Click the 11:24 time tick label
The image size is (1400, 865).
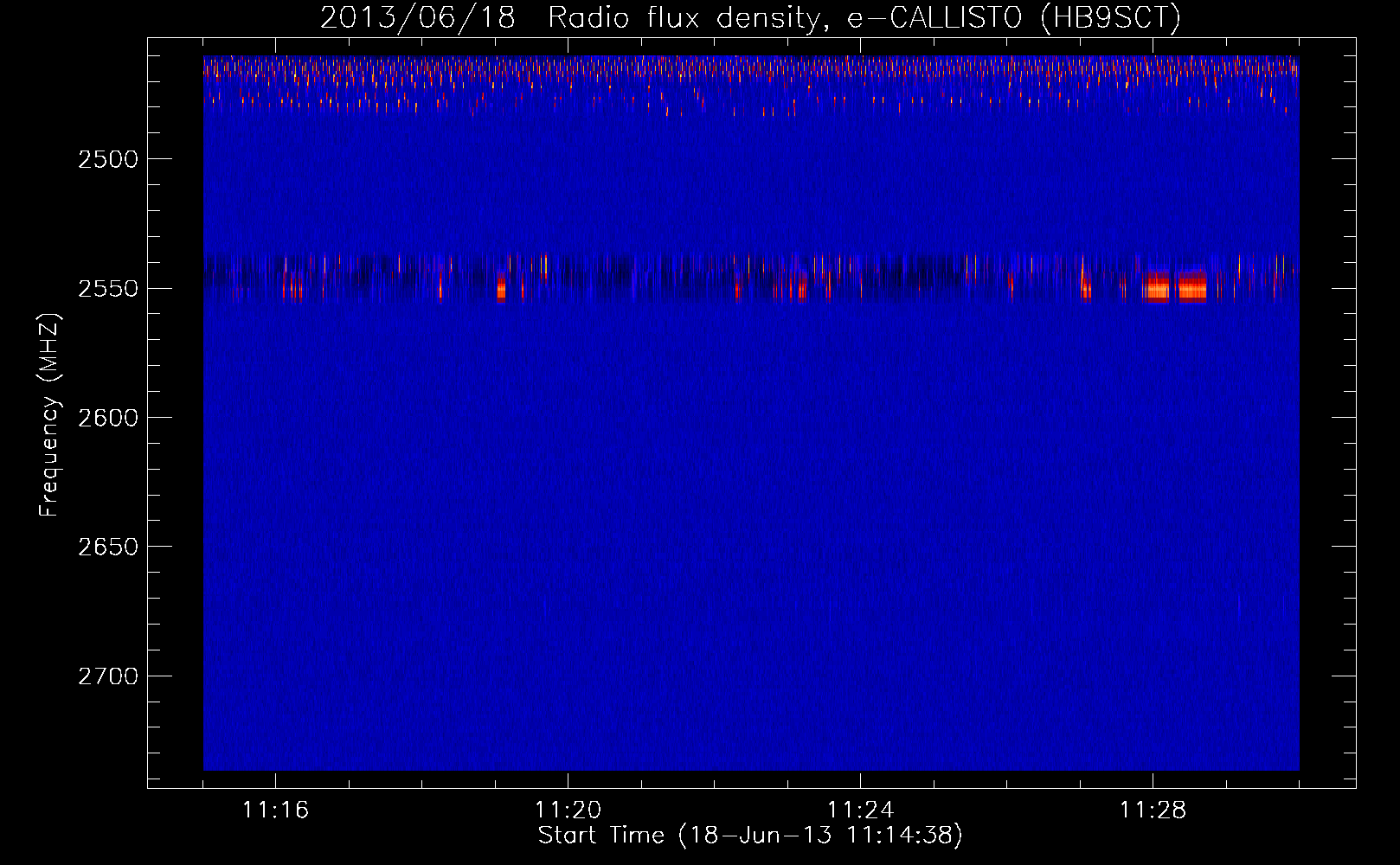click(860, 811)
